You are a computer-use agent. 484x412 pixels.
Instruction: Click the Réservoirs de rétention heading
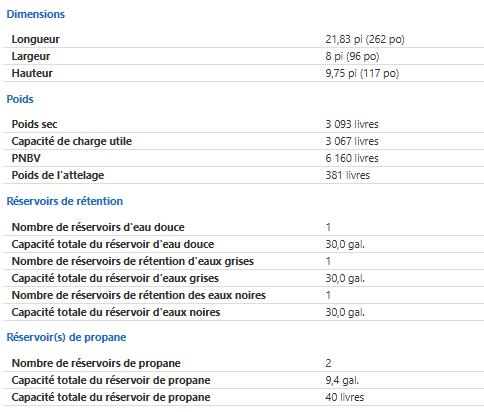tap(65, 201)
